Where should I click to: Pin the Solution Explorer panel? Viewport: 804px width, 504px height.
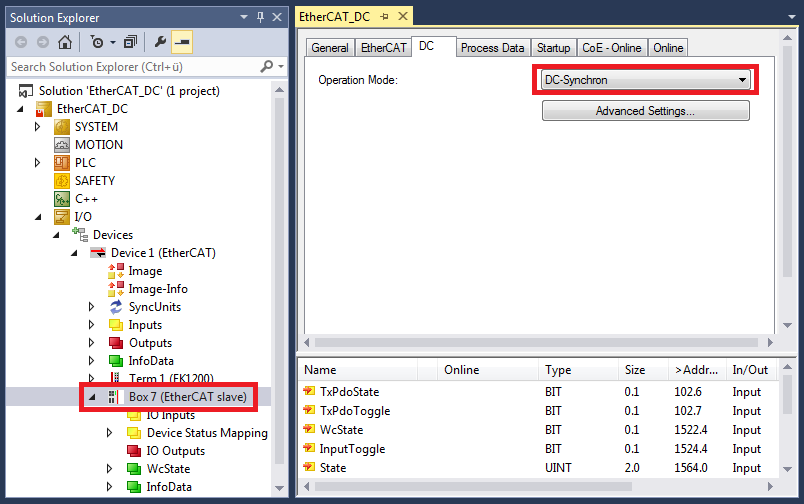click(x=260, y=17)
